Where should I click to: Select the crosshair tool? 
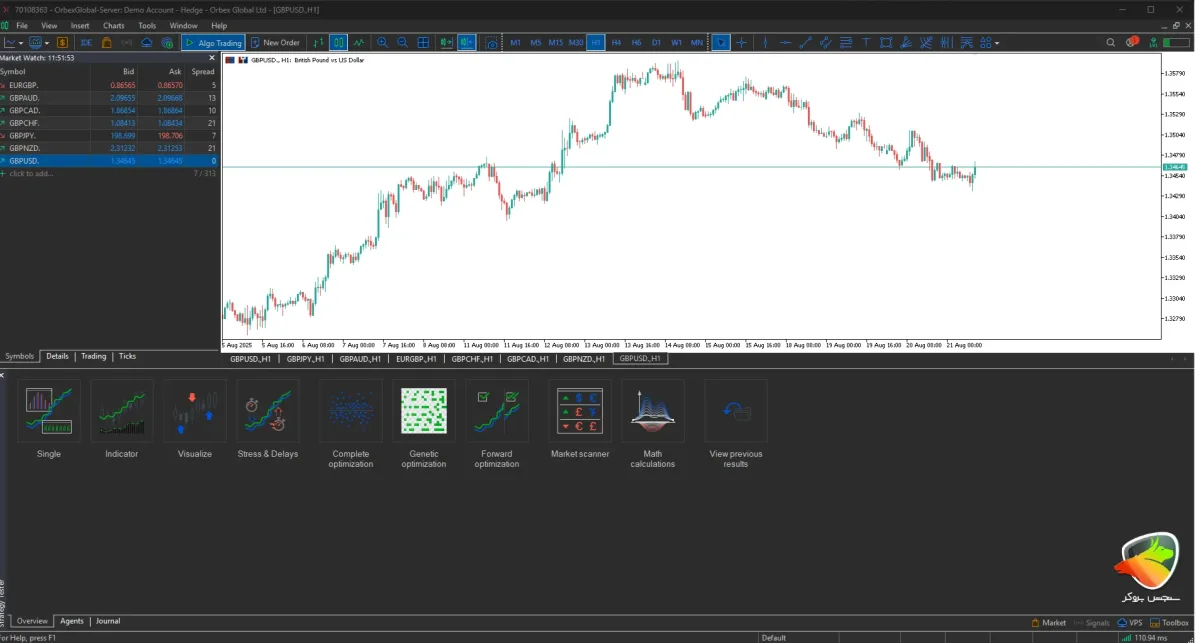(x=741, y=43)
